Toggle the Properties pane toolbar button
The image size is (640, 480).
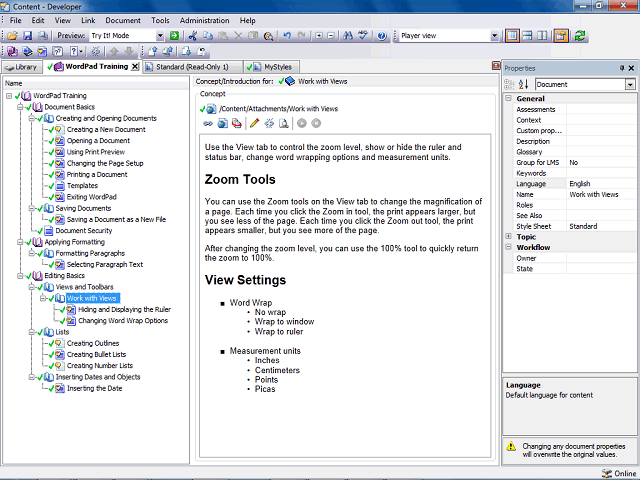pos(561,36)
